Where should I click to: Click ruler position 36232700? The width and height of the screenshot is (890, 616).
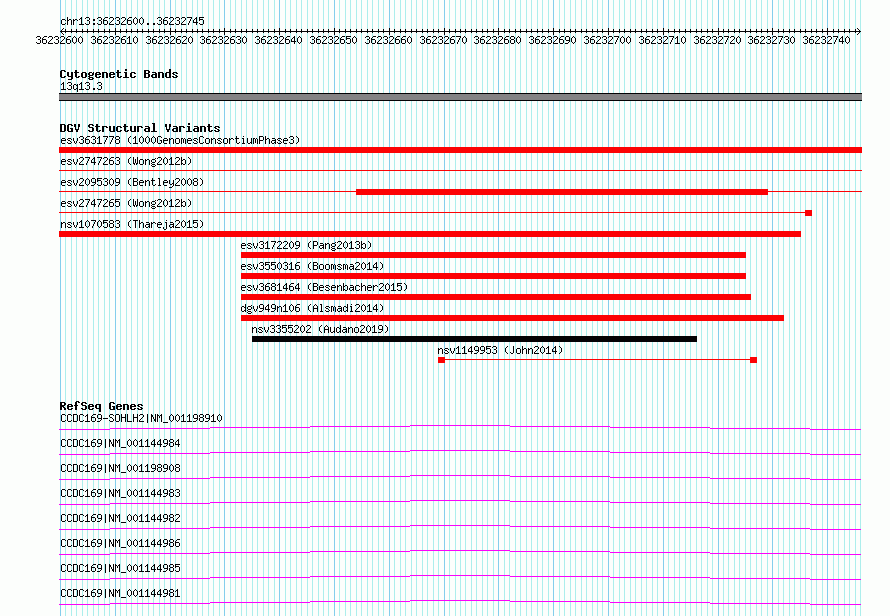(x=607, y=40)
